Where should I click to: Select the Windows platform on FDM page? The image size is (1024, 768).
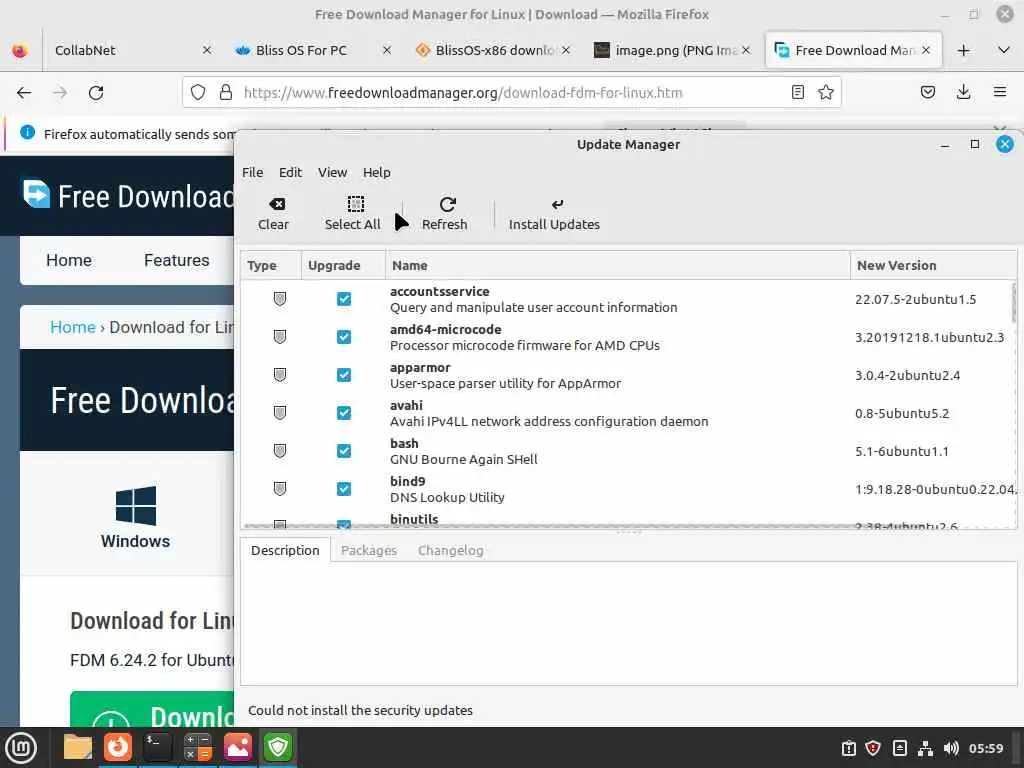click(135, 517)
